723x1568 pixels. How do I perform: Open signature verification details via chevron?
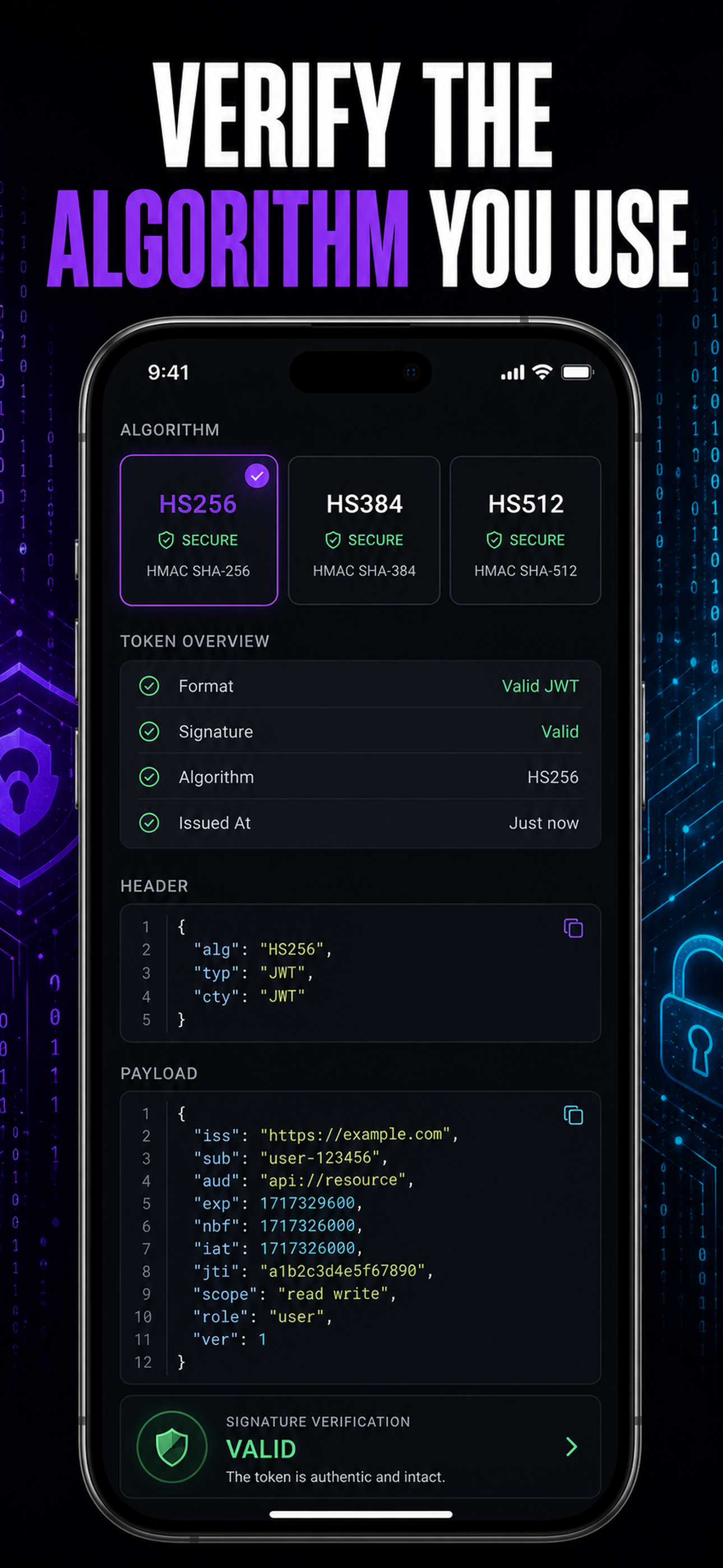[571, 1447]
